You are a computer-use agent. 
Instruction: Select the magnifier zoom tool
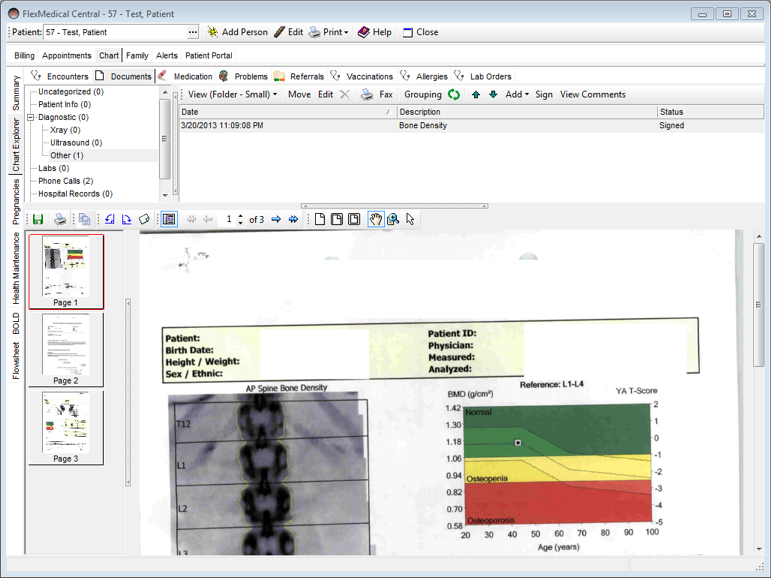pyautogui.click(x=393, y=219)
